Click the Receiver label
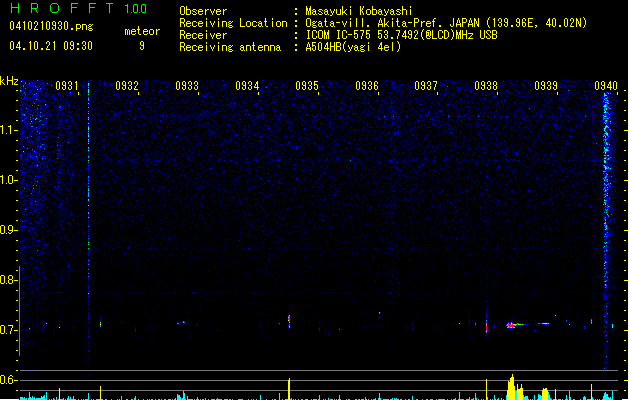 [x=203, y=35]
